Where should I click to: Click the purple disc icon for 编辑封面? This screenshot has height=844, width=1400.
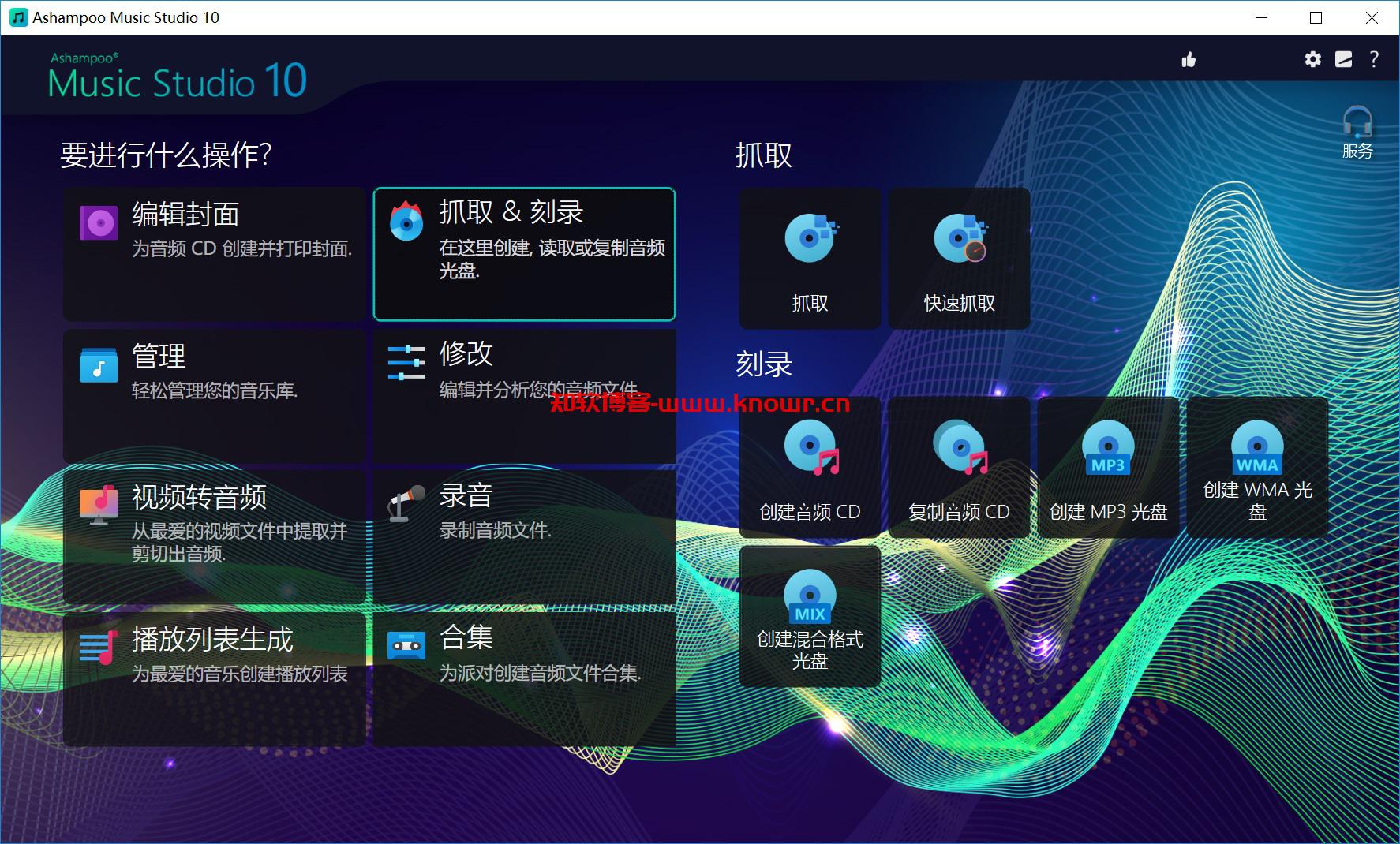99,223
